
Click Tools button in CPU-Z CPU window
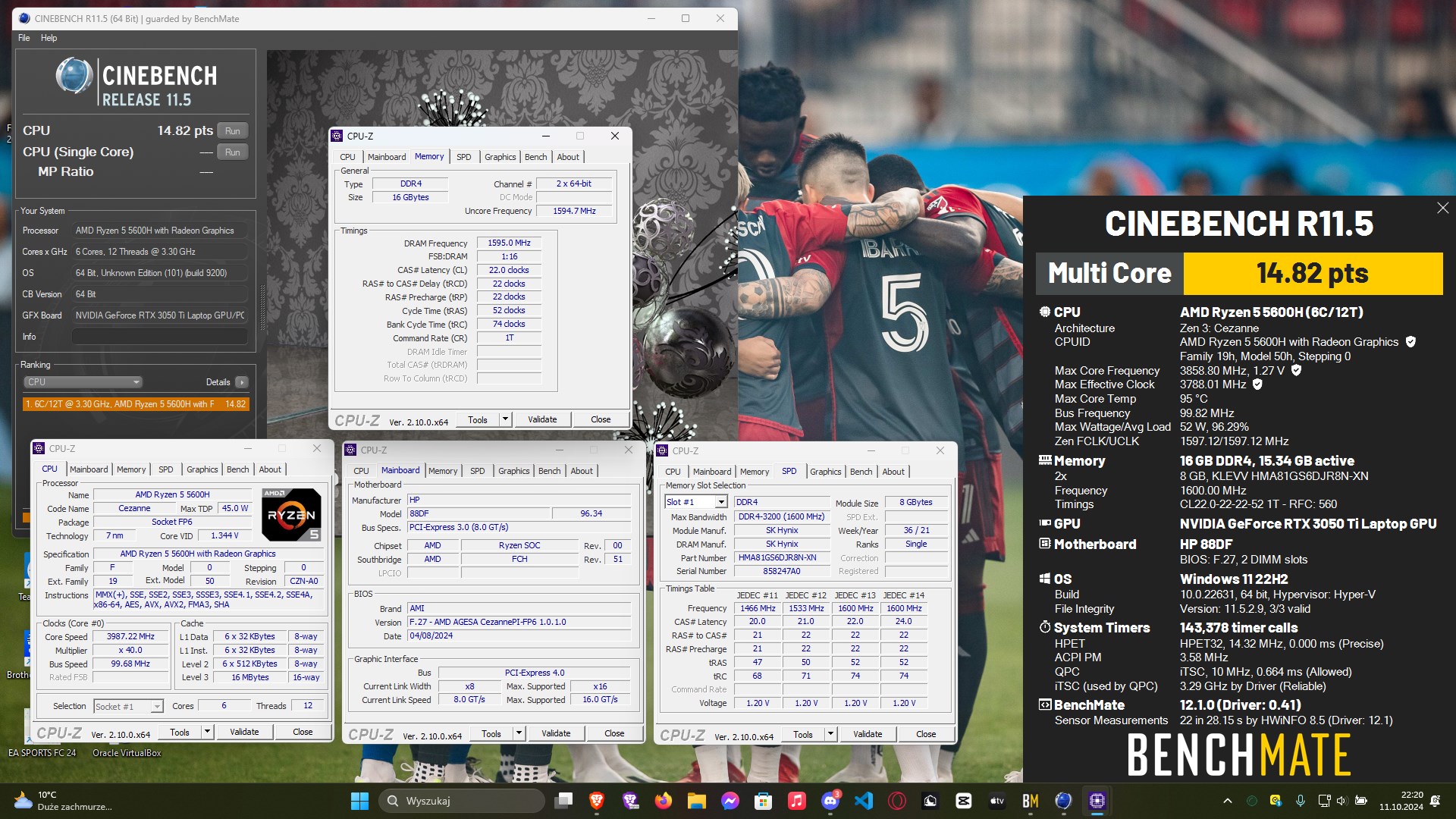tap(180, 732)
